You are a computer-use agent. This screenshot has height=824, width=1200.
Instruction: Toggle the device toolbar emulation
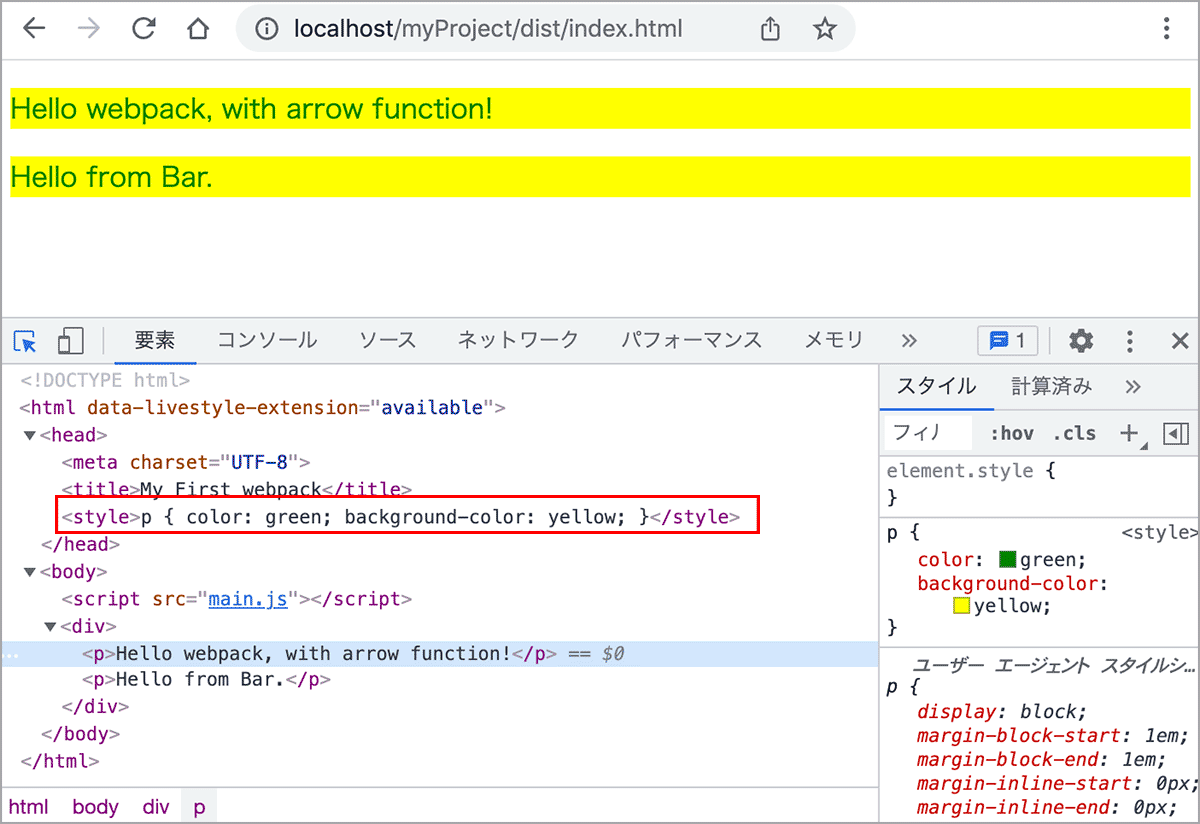pyautogui.click(x=70, y=341)
